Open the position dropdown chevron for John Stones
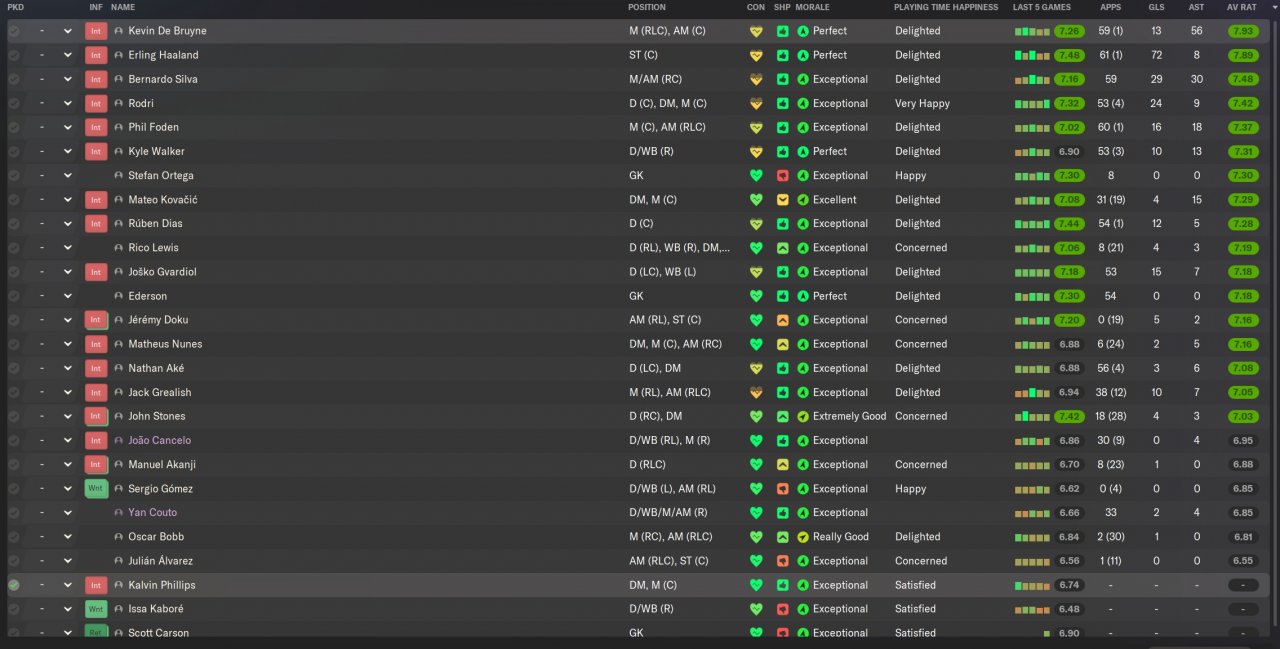1280x649 pixels. click(68, 417)
